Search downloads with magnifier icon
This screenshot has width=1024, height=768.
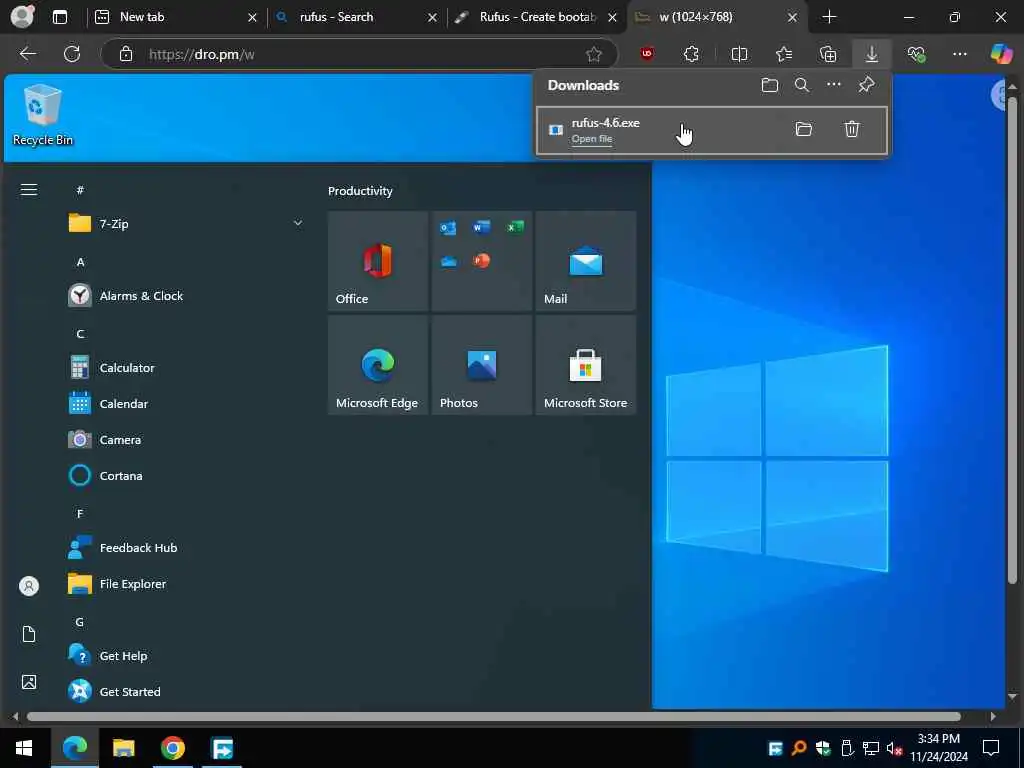point(802,85)
